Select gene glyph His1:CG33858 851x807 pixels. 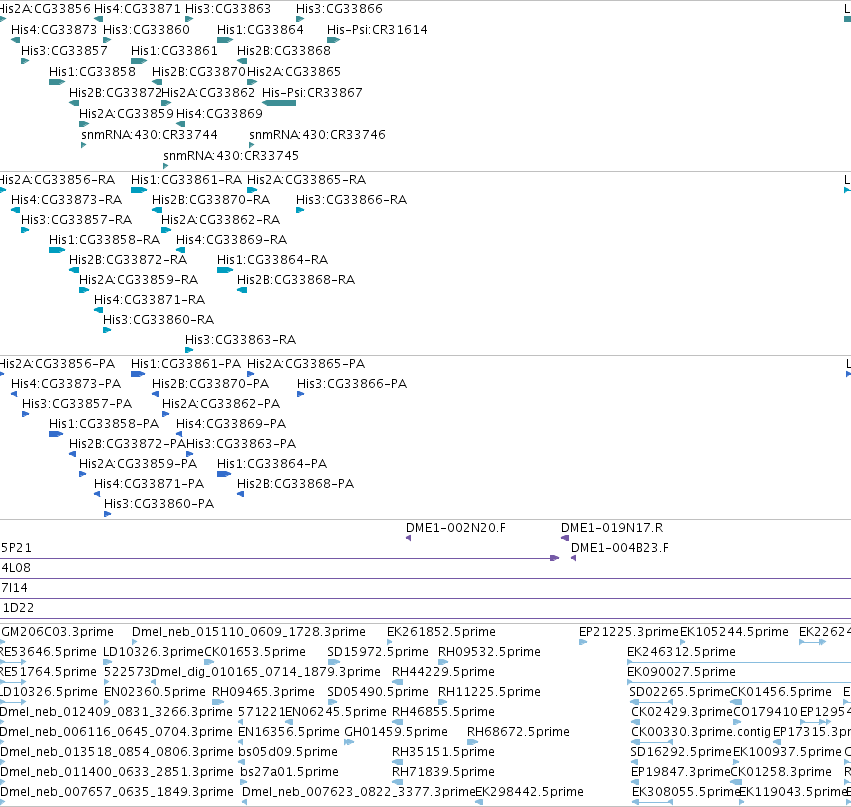click(x=57, y=82)
